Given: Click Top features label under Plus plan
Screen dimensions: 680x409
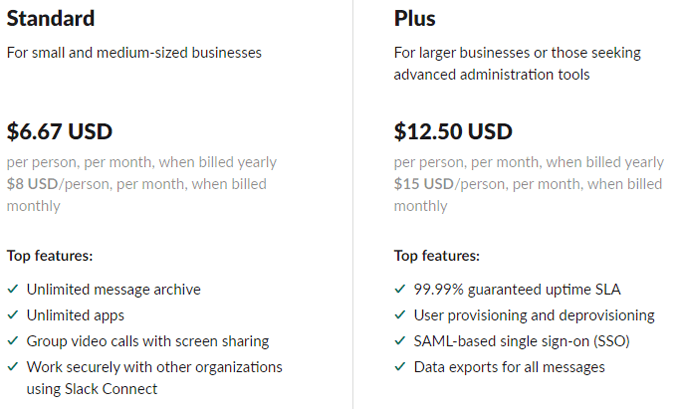Looking at the screenshot, I should (437, 256).
